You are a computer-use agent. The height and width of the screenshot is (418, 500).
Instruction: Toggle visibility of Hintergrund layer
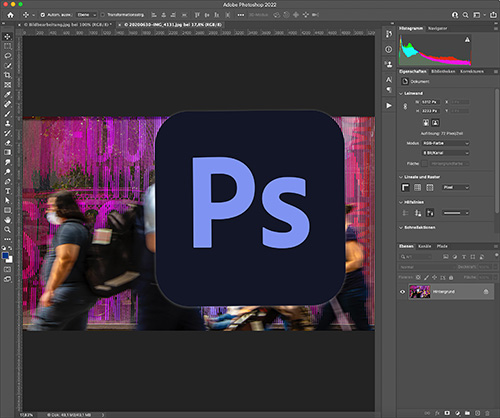coord(402,292)
